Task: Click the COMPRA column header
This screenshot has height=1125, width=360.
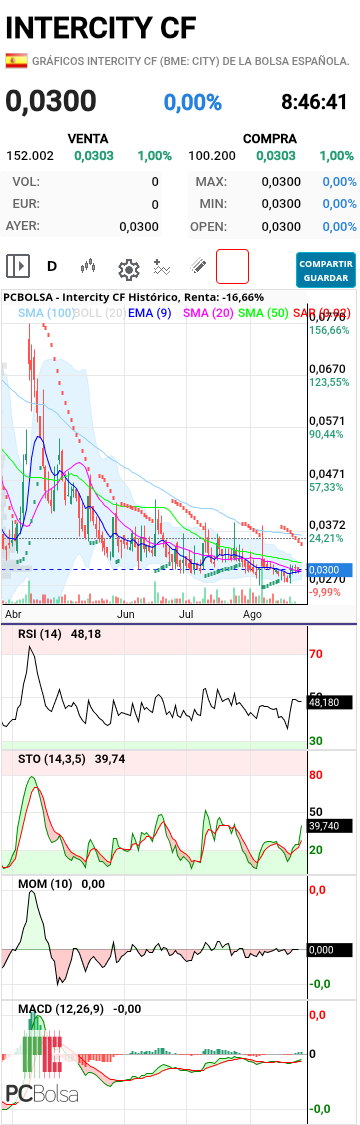Action: pyautogui.click(x=270, y=138)
